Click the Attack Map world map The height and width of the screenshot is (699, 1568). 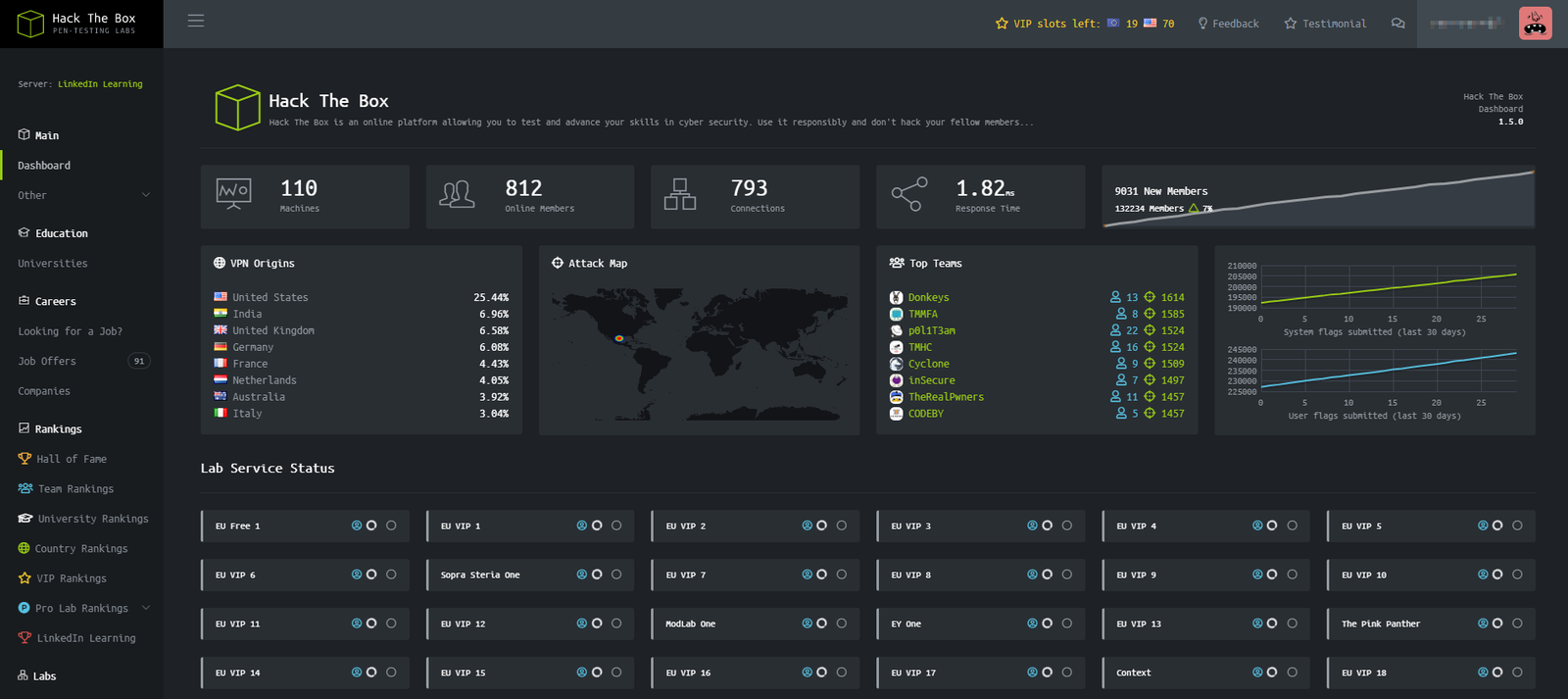699,353
